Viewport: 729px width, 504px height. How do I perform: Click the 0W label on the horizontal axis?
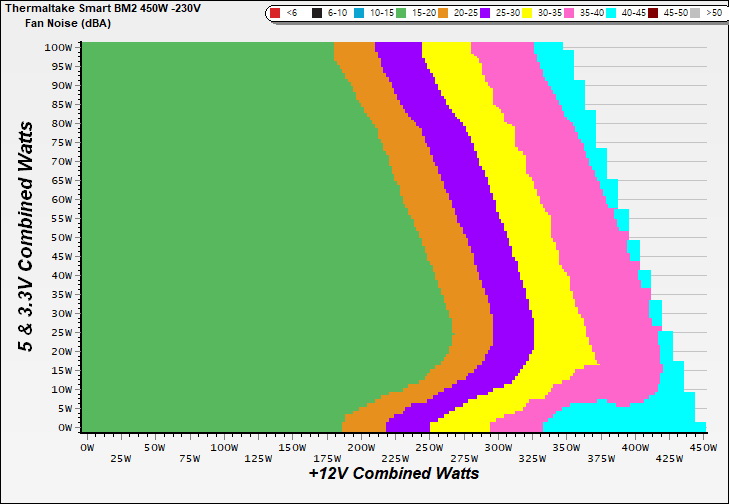87,447
